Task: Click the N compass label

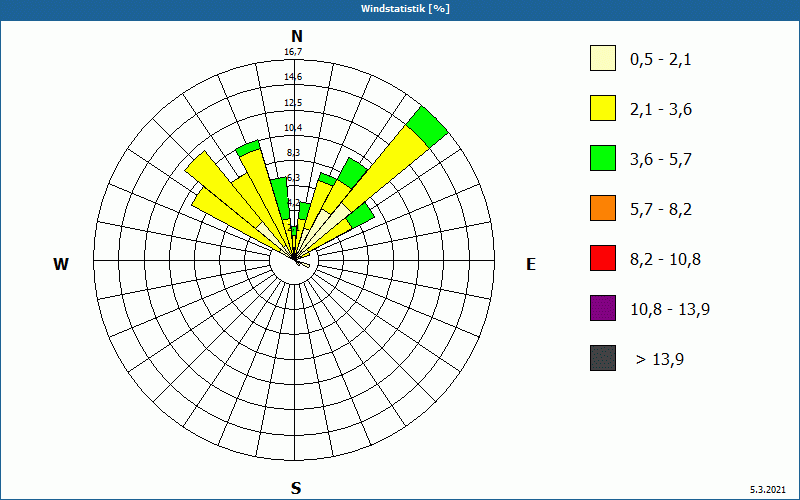Action: [296, 36]
